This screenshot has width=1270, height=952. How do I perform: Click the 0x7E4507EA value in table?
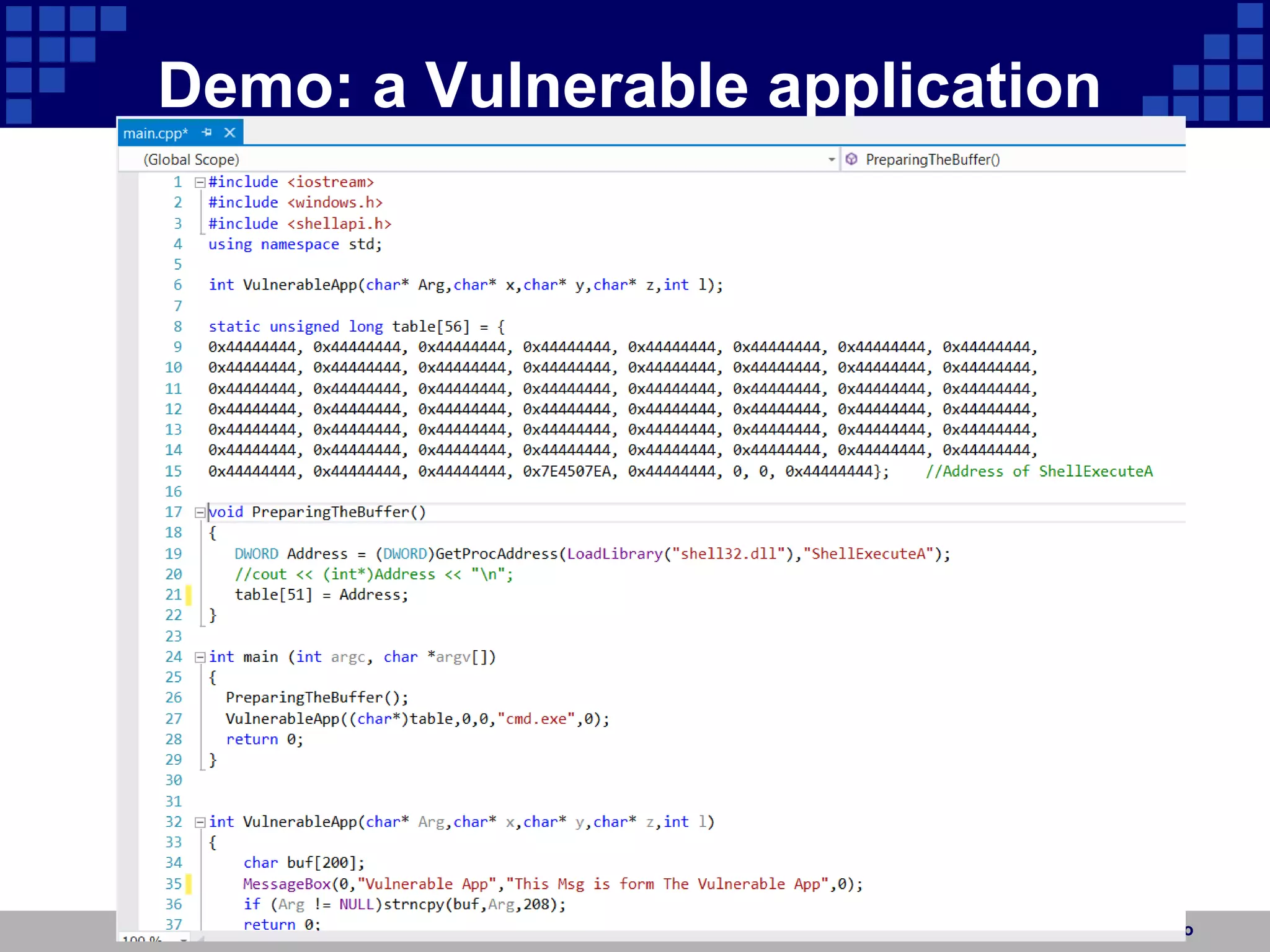point(567,472)
